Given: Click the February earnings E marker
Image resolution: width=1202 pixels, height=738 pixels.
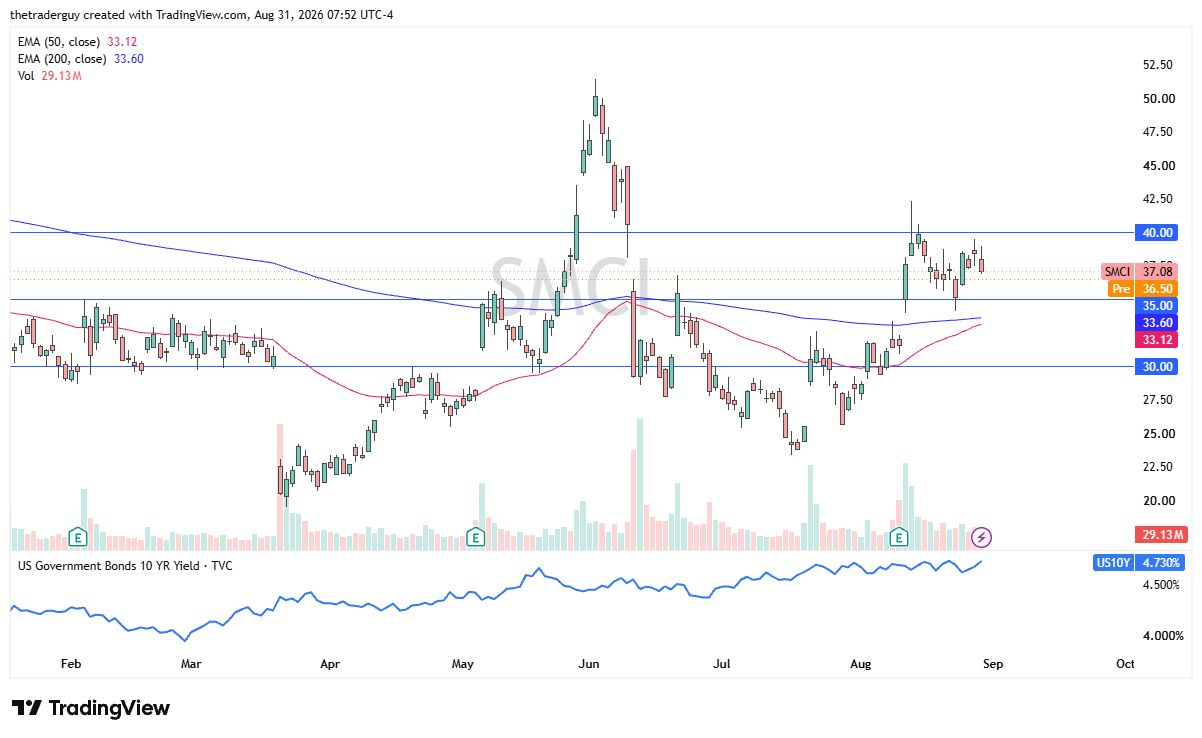Looking at the screenshot, I should (77, 537).
